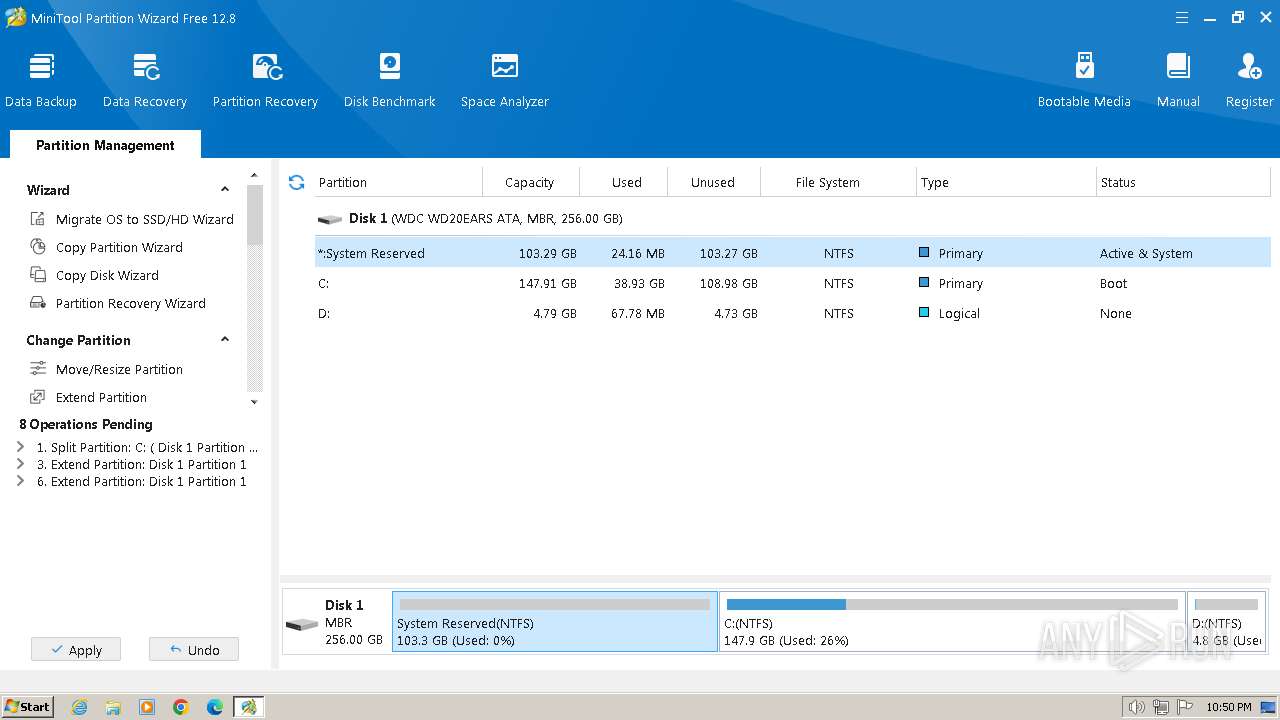1280x720 pixels.
Task: Select the Disk 1 header row in the list
Action: [x=792, y=218]
